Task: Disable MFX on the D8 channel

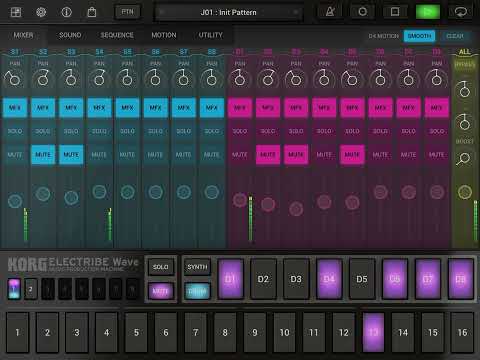Action: (x=436, y=108)
